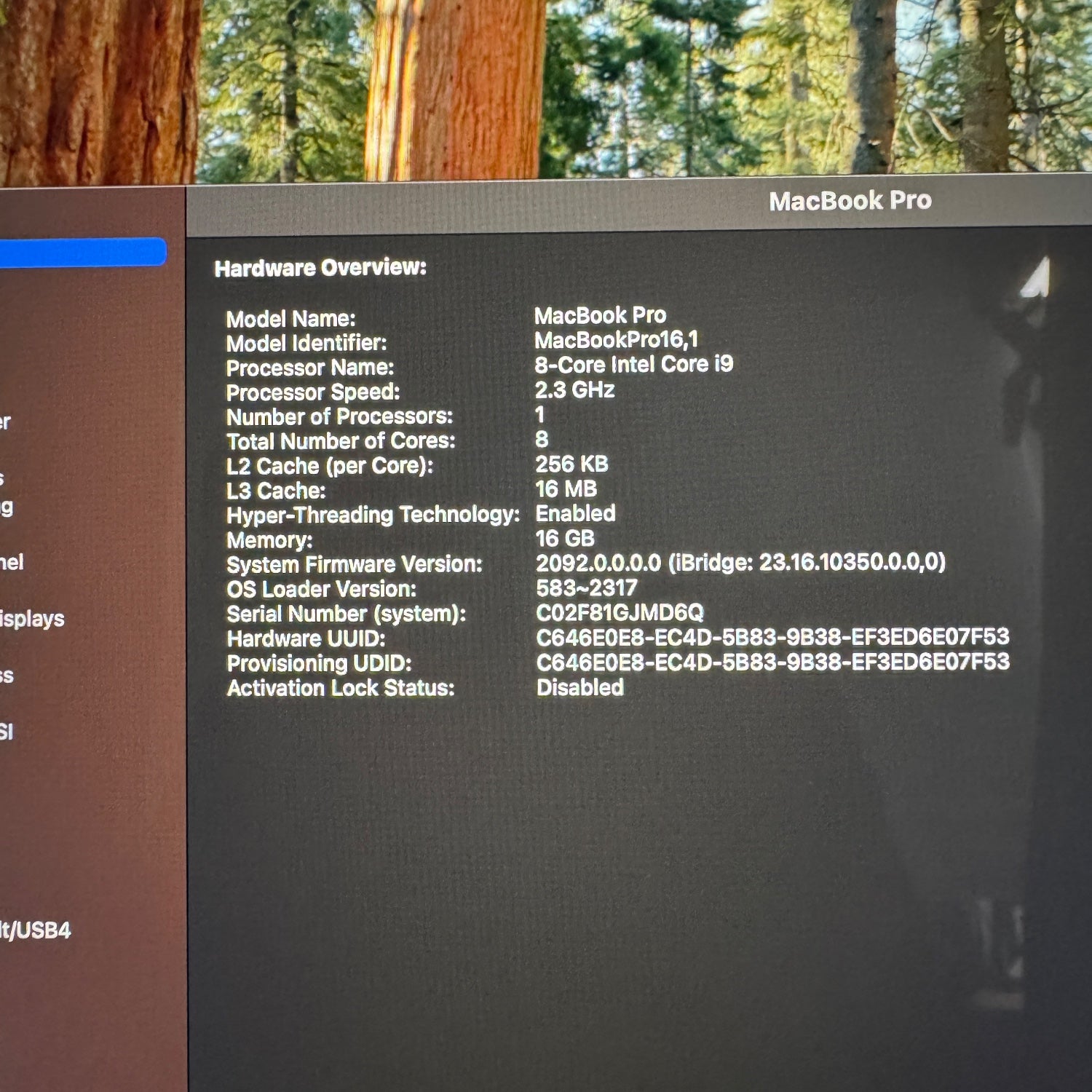Click the MacBook Pro window title

pyautogui.click(x=850, y=201)
